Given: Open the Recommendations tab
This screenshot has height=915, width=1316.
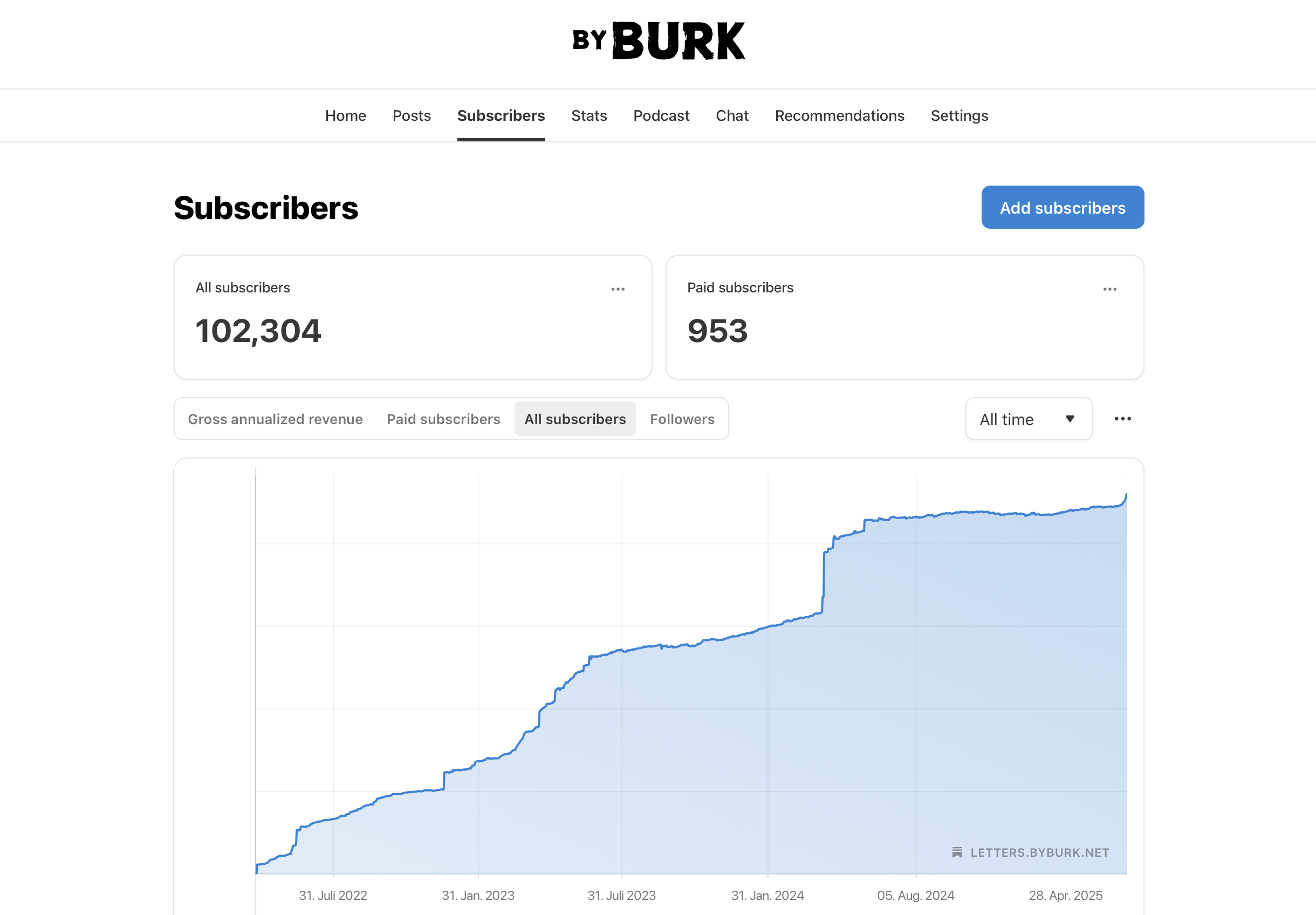Looking at the screenshot, I should coord(839,116).
